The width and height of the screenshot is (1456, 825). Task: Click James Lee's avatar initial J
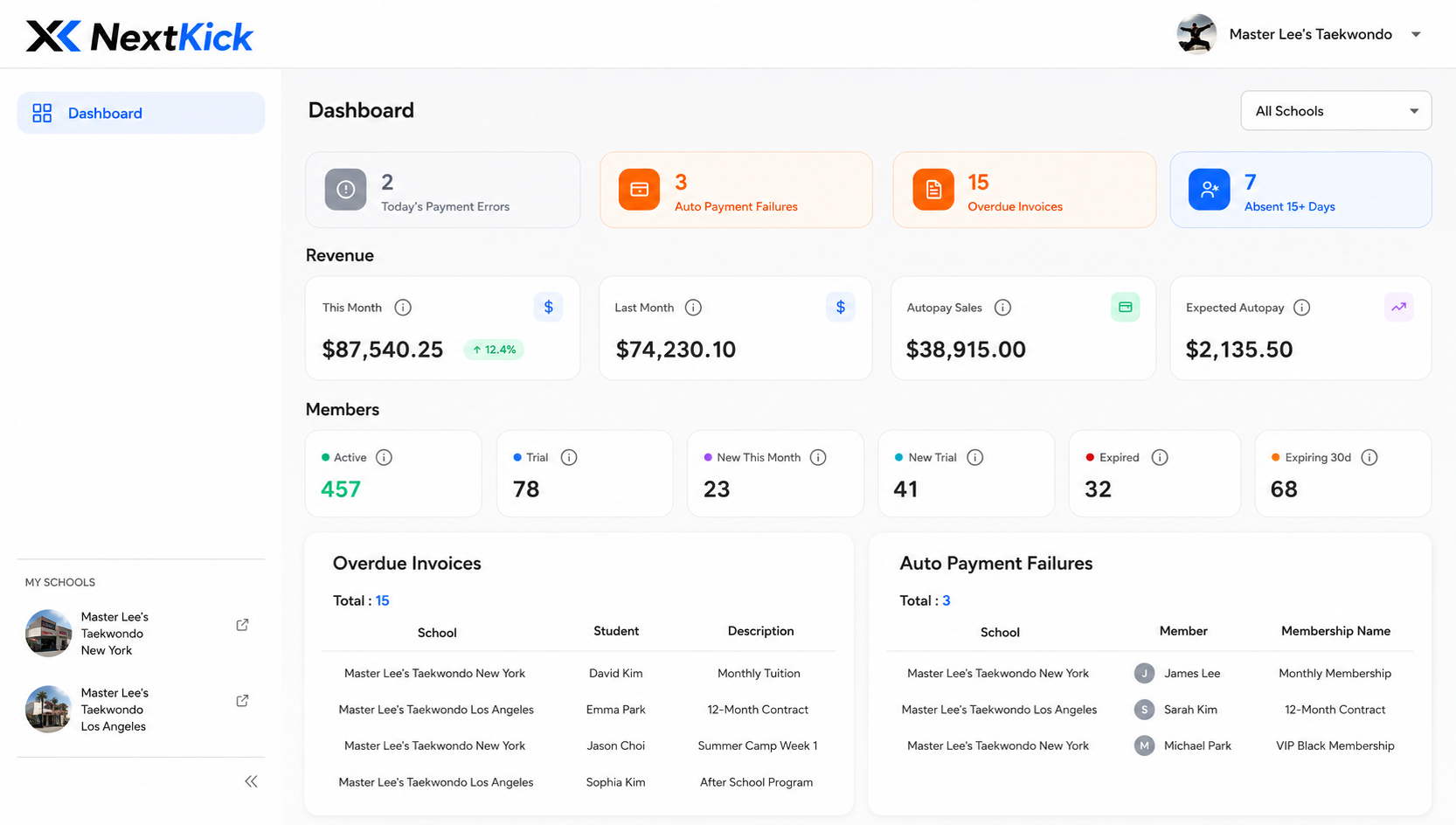pyautogui.click(x=1144, y=673)
